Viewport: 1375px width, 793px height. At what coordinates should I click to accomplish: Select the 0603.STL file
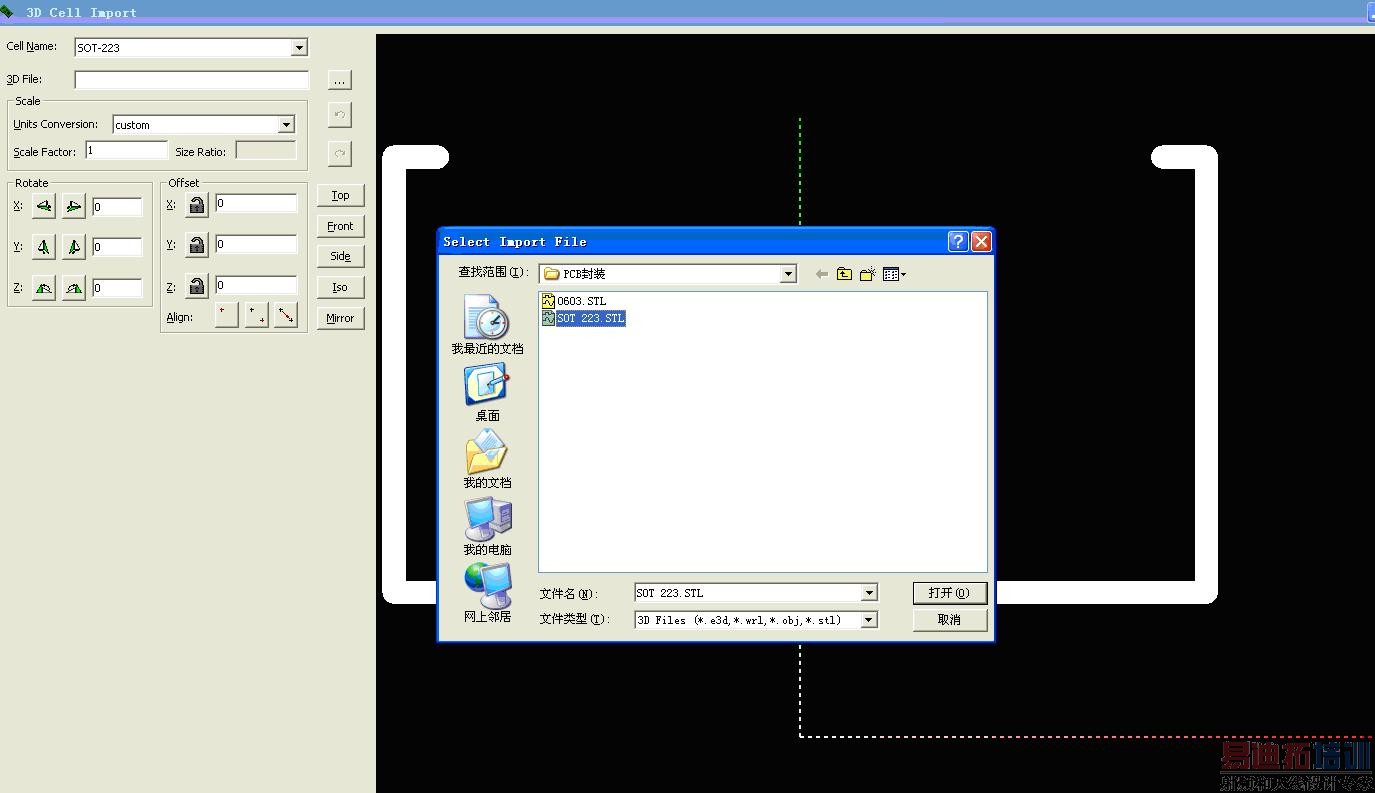tap(574, 301)
